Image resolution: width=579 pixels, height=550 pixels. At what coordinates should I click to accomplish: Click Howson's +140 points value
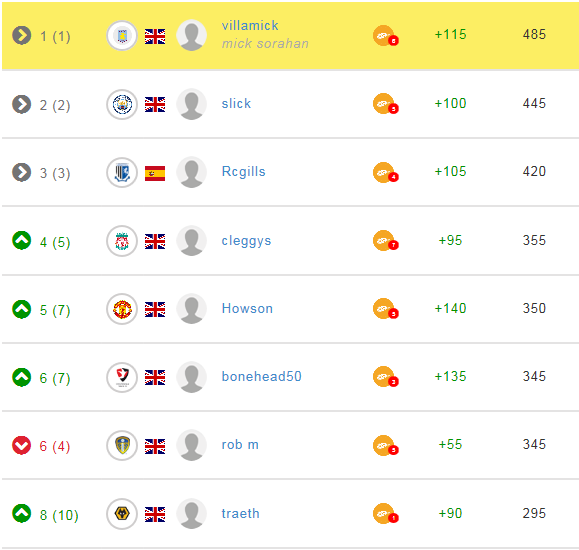[450, 308]
